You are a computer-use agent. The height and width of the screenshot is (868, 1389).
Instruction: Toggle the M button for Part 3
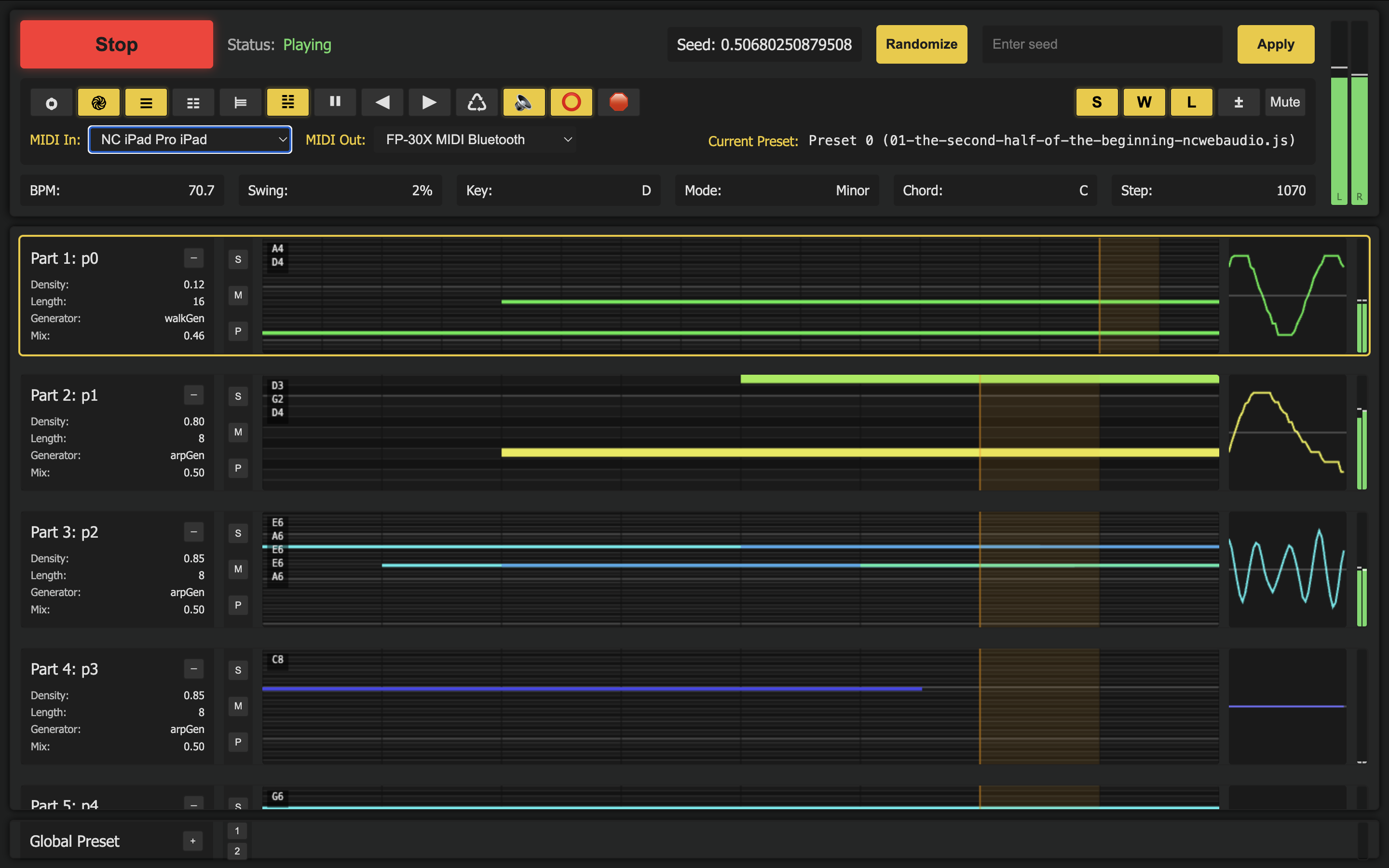238,569
